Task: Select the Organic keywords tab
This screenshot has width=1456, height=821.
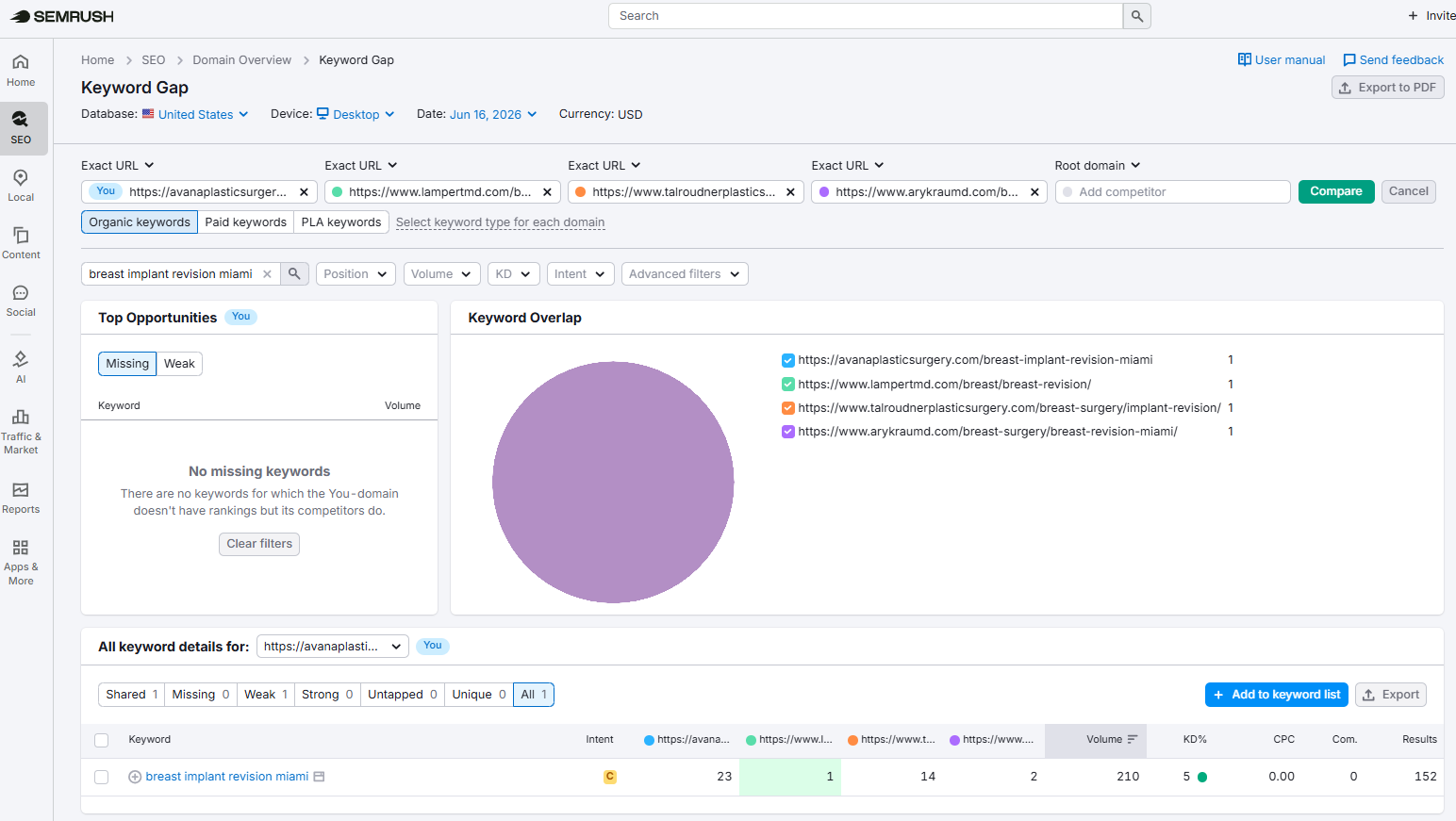Action: pos(140,222)
